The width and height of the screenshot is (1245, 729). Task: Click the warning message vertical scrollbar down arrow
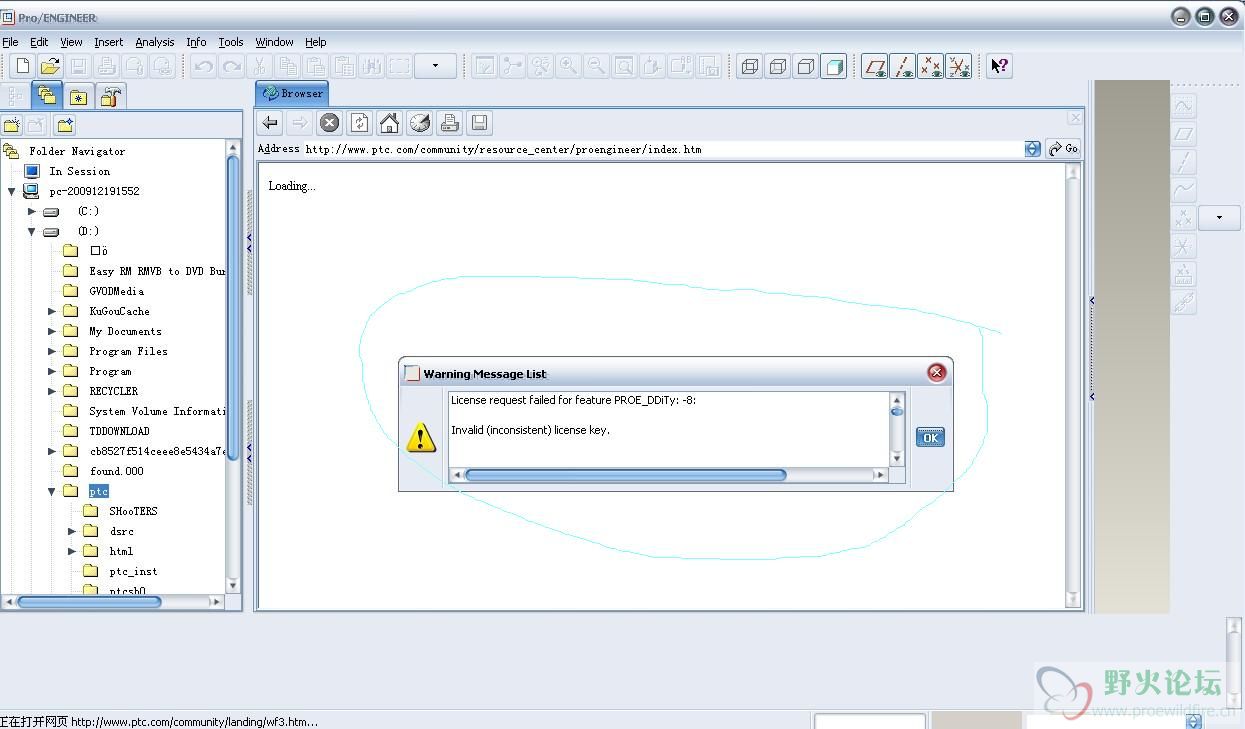896,458
